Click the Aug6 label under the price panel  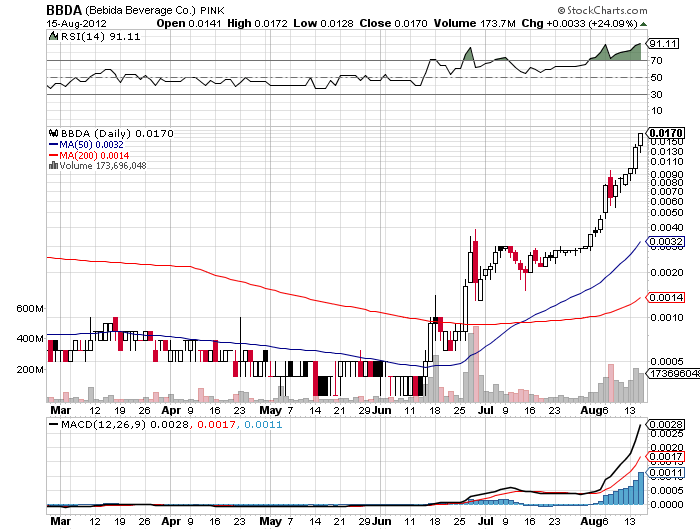coord(594,410)
